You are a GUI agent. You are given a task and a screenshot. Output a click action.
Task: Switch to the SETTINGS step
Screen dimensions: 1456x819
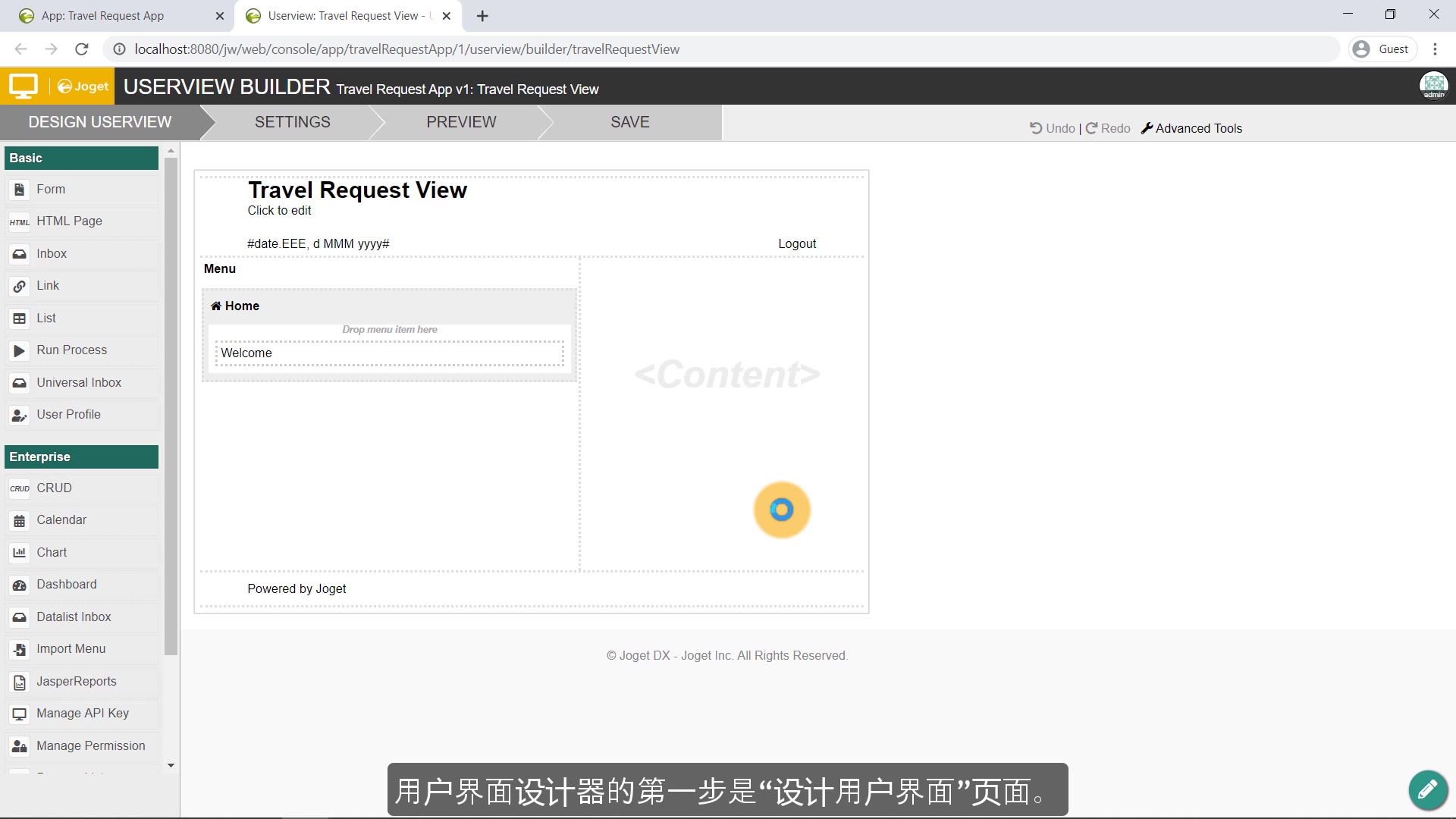click(292, 122)
